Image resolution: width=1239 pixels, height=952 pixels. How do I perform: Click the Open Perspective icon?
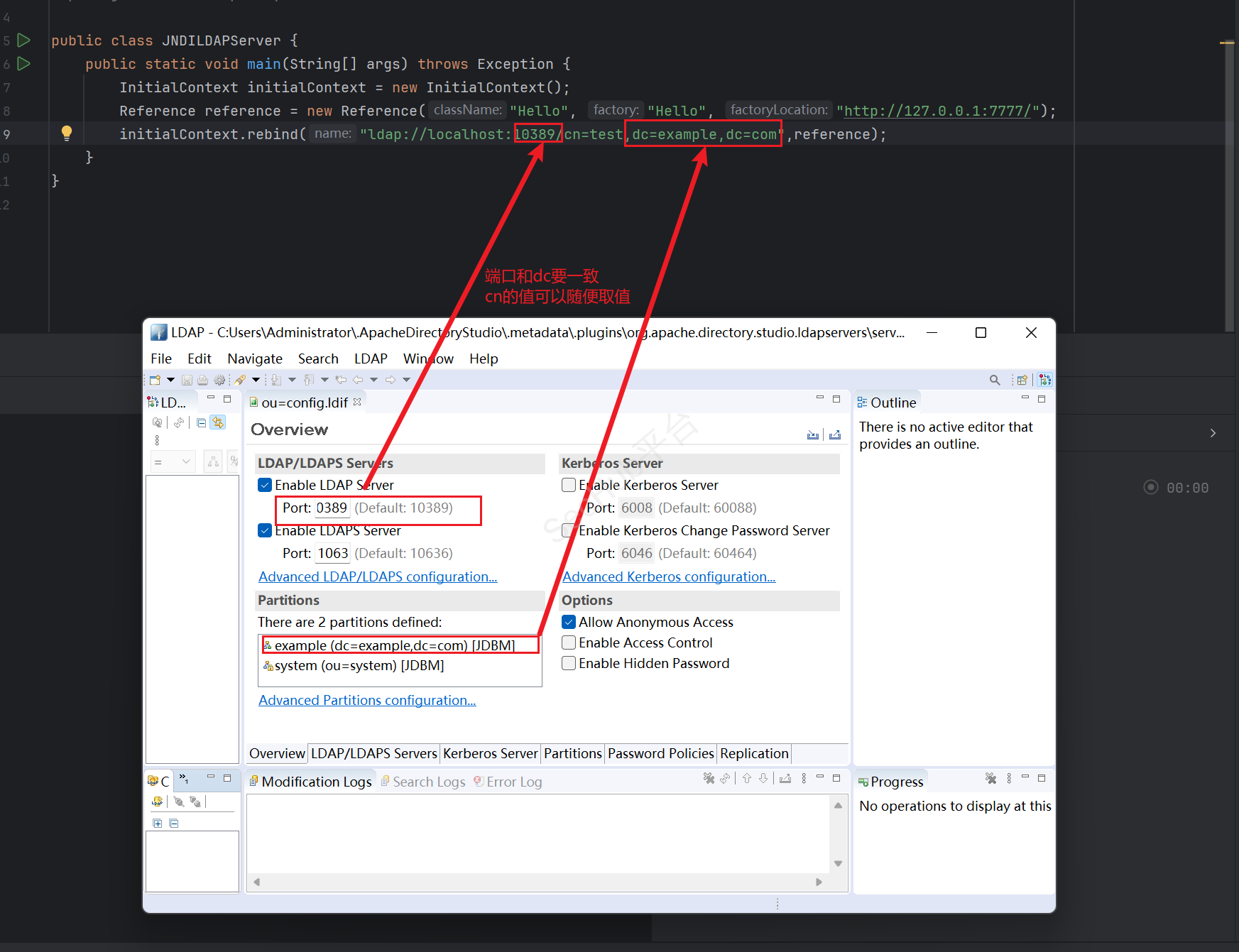point(1022,380)
